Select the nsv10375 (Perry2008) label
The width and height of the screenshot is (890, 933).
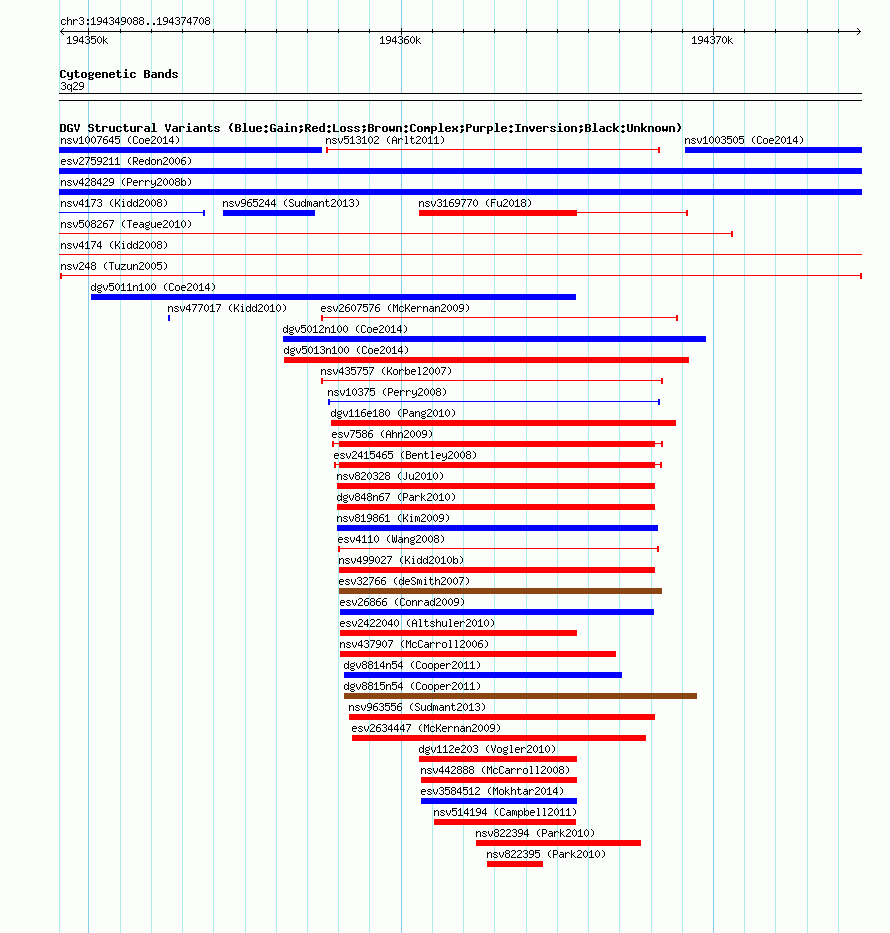click(x=387, y=392)
